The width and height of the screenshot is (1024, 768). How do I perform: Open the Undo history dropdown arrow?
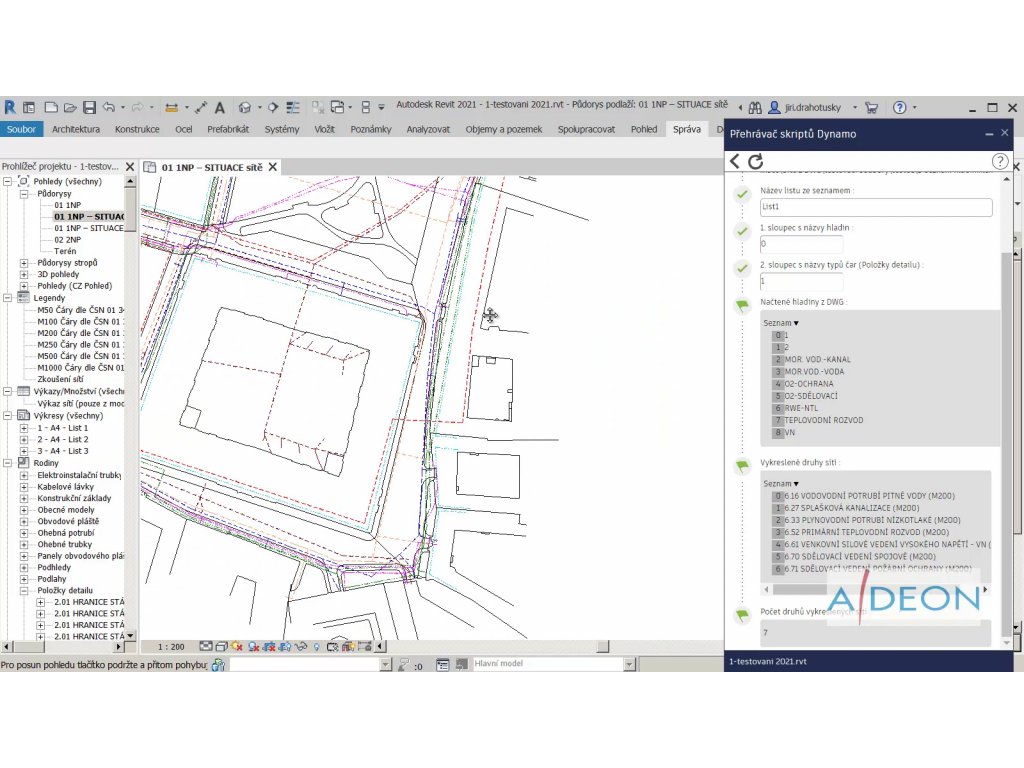click(123, 107)
